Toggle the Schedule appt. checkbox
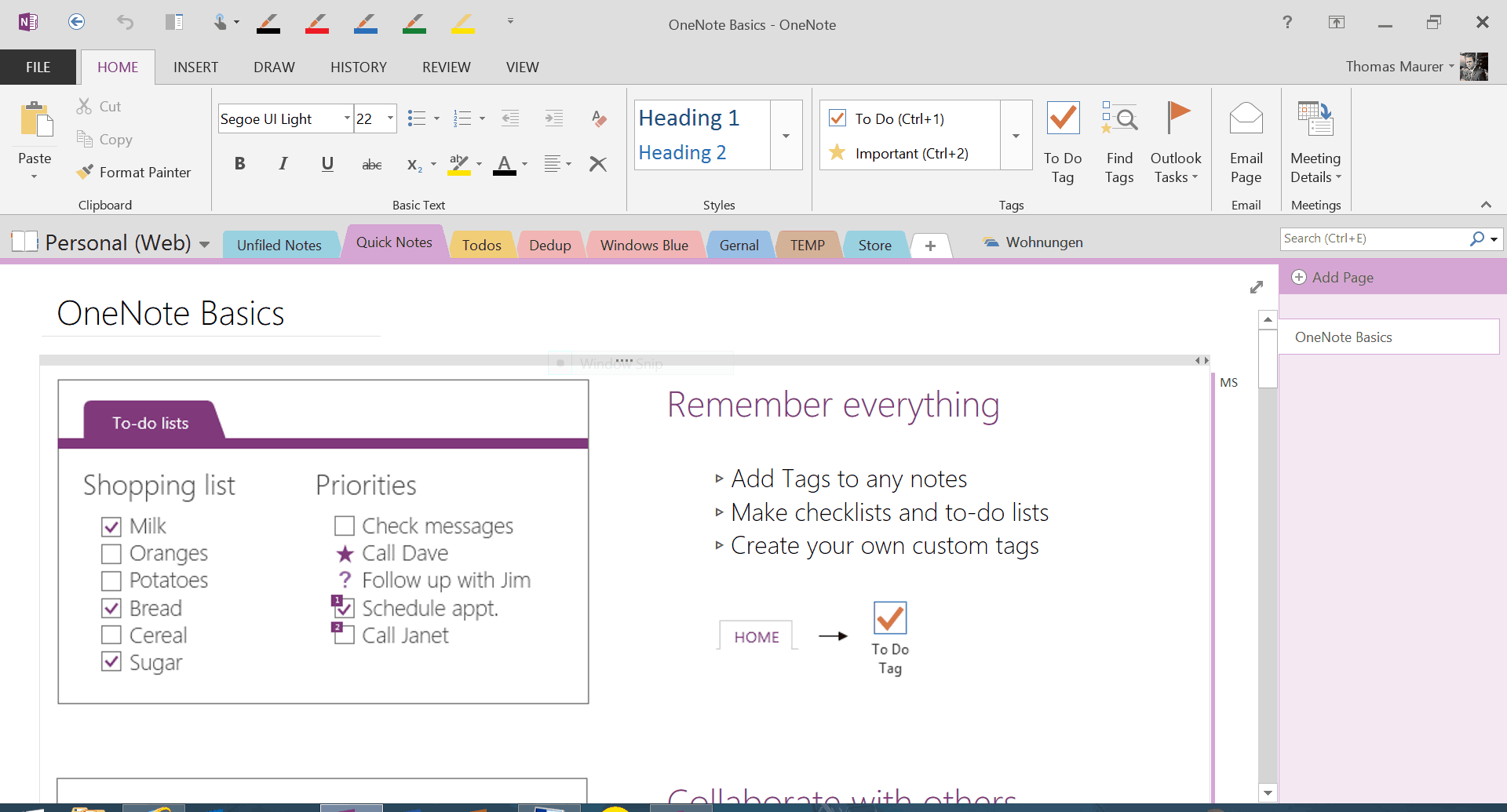 (x=345, y=608)
